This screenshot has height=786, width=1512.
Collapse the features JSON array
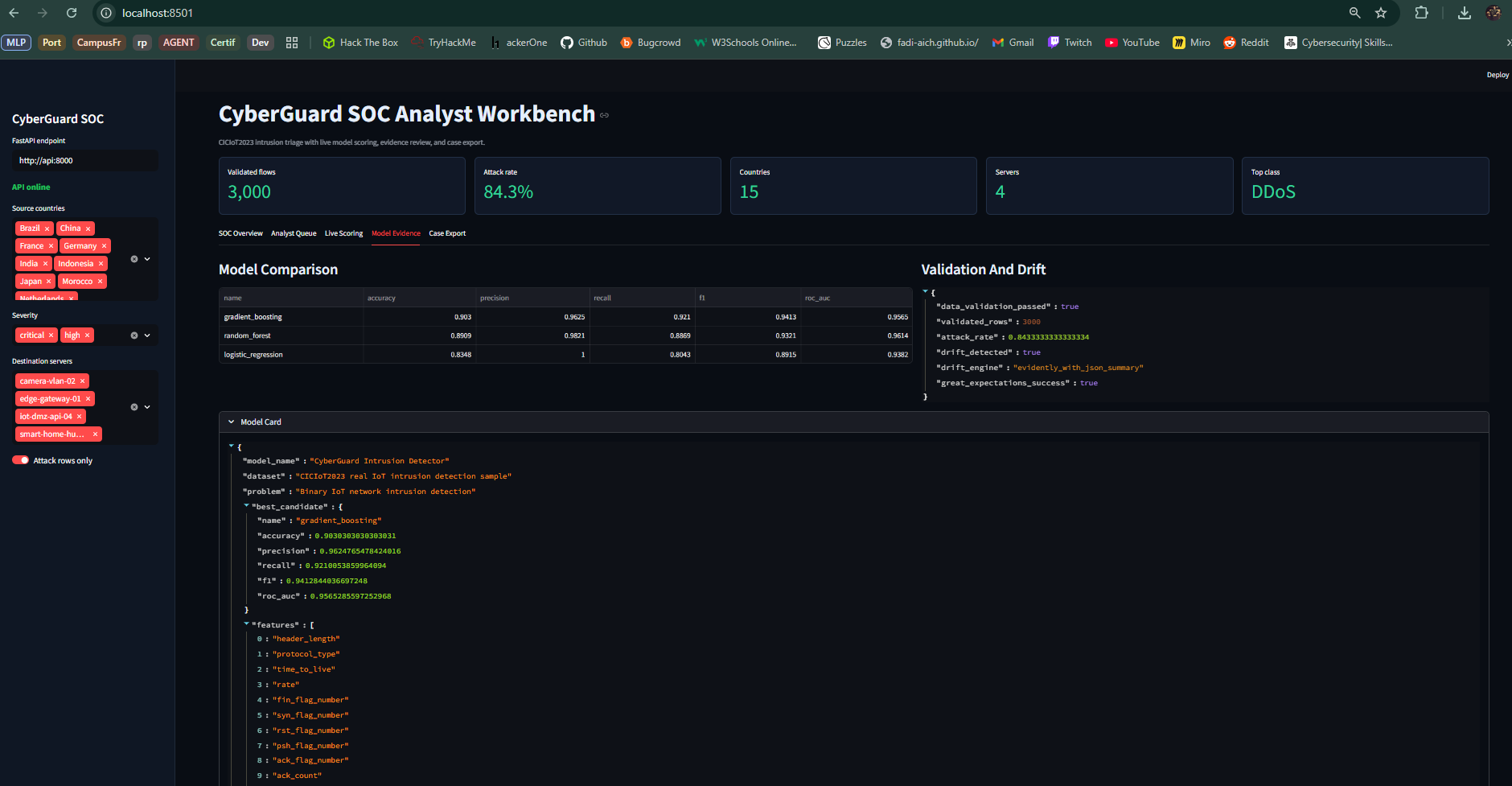[x=246, y=624]
